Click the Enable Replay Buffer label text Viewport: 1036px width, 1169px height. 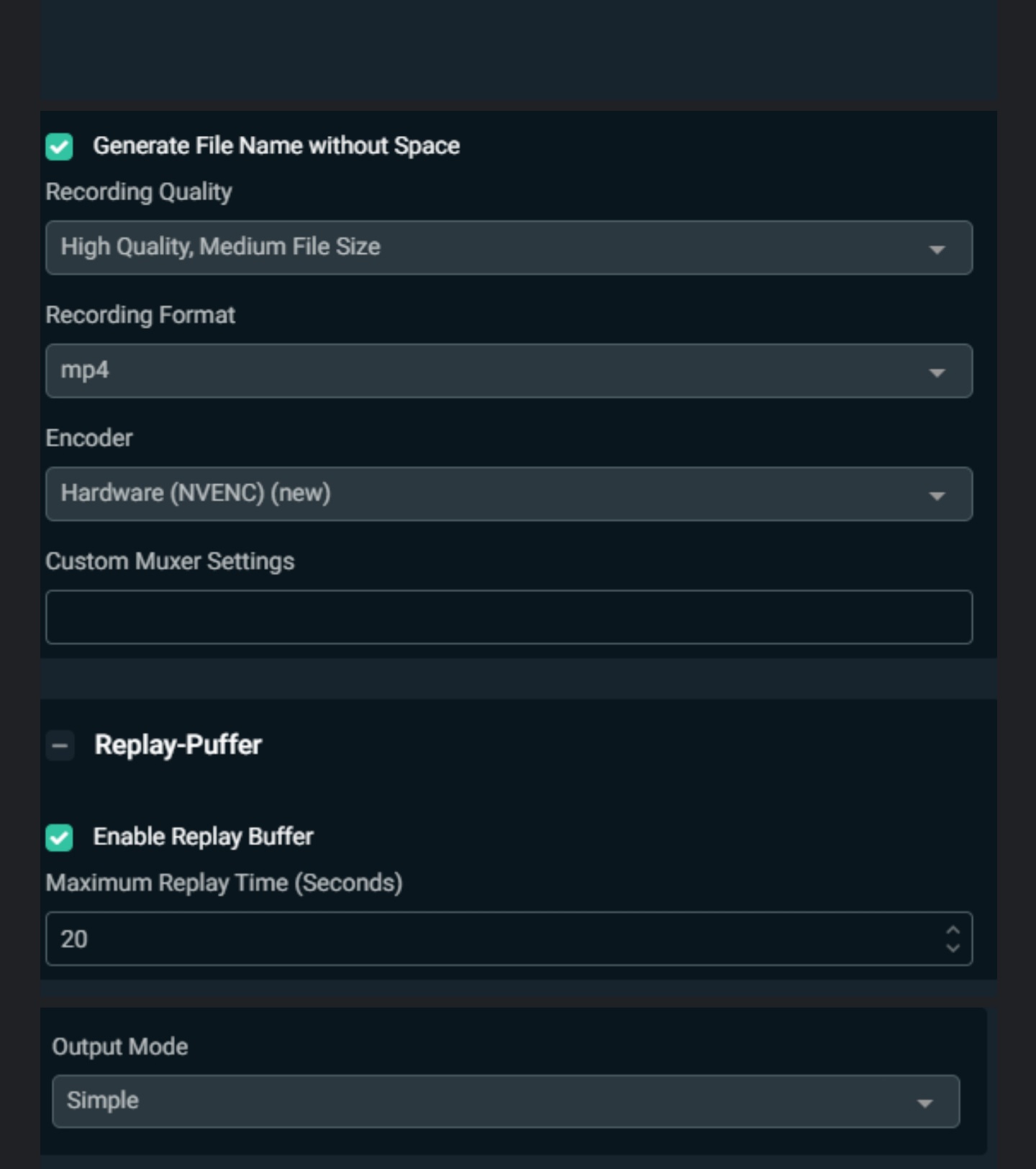point(203,837)
